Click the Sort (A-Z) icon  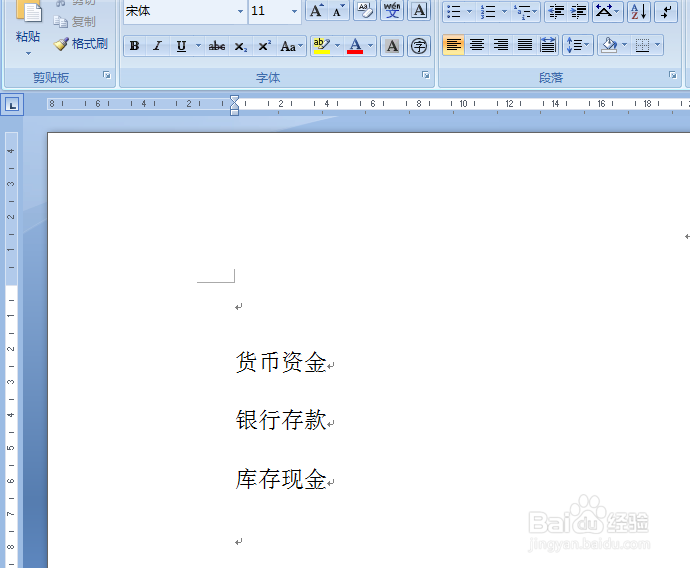point(639,11)
